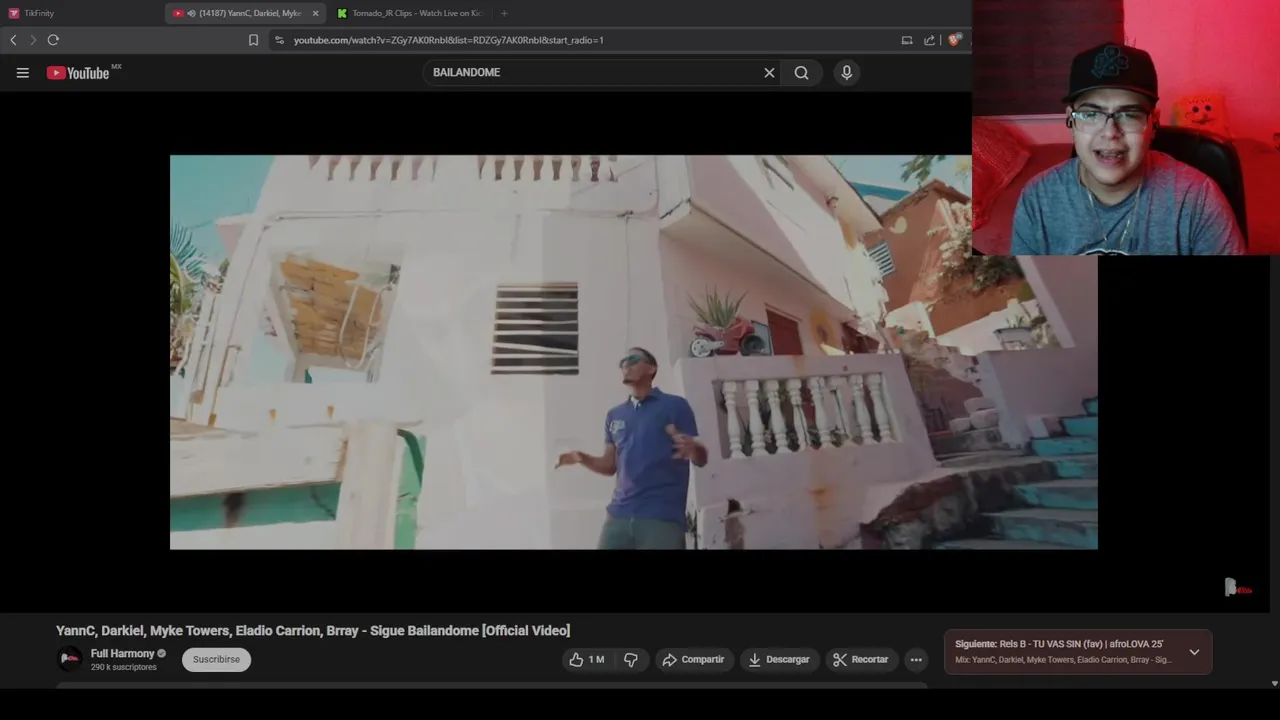1280x720 pixels.
Task: Click the 290 k suscriptores text
Action: point(124,667)
